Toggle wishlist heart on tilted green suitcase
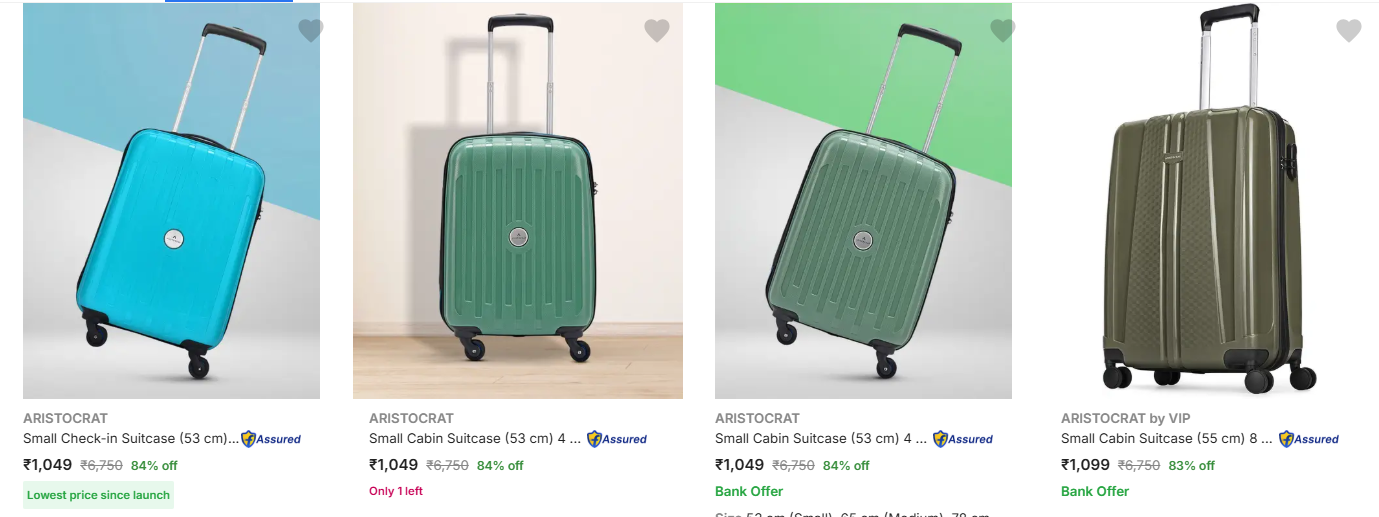Viewport: 1379px width, 517px height. 1002,31
